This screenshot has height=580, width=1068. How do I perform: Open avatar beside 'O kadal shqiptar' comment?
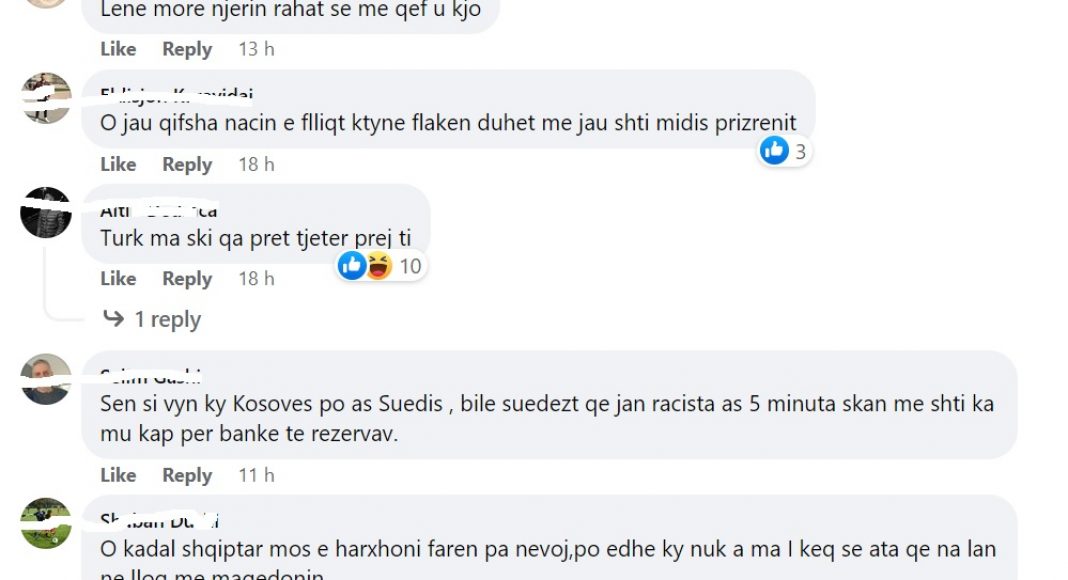pyautogui.click(x=46, y=523)
